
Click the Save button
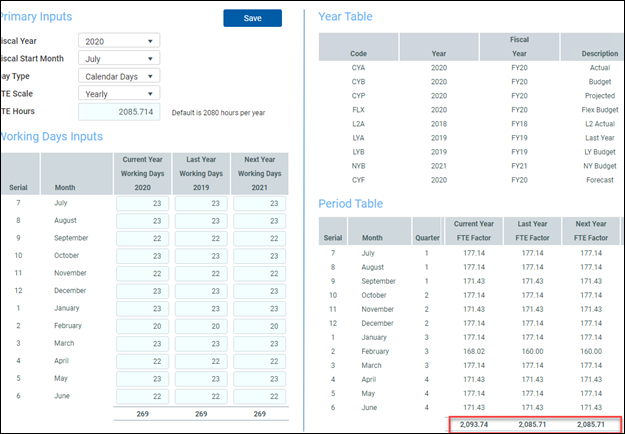(x=252, y=18)
